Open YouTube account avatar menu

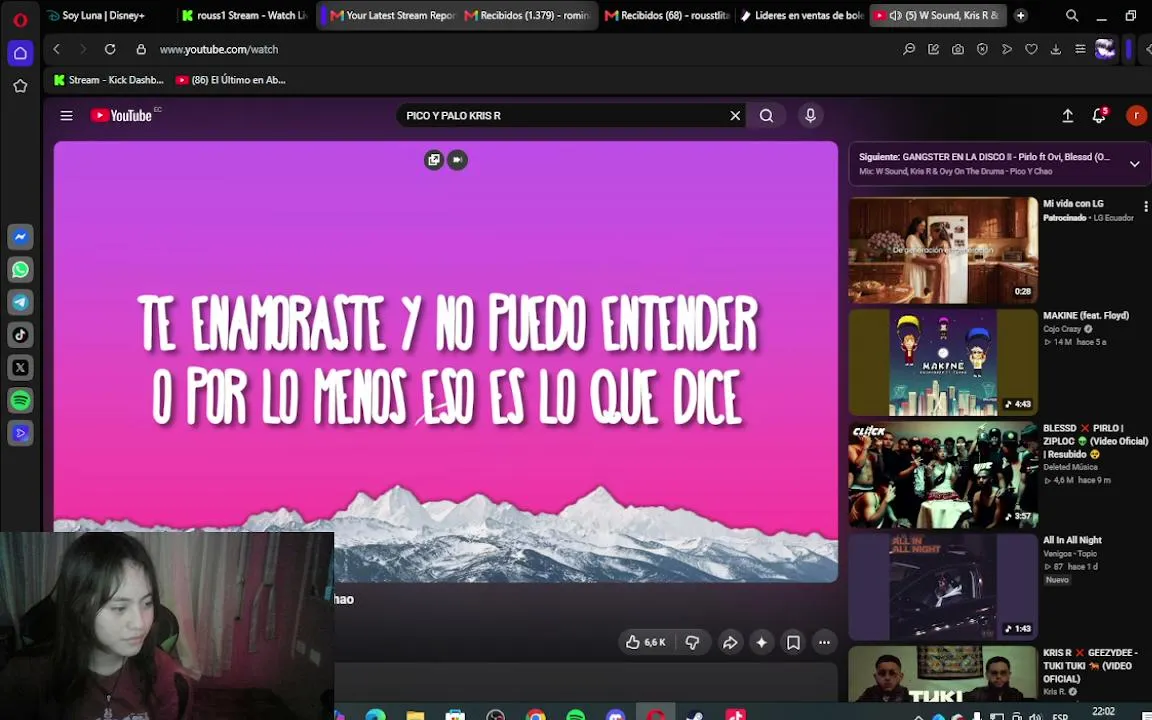coord(1136,115)
